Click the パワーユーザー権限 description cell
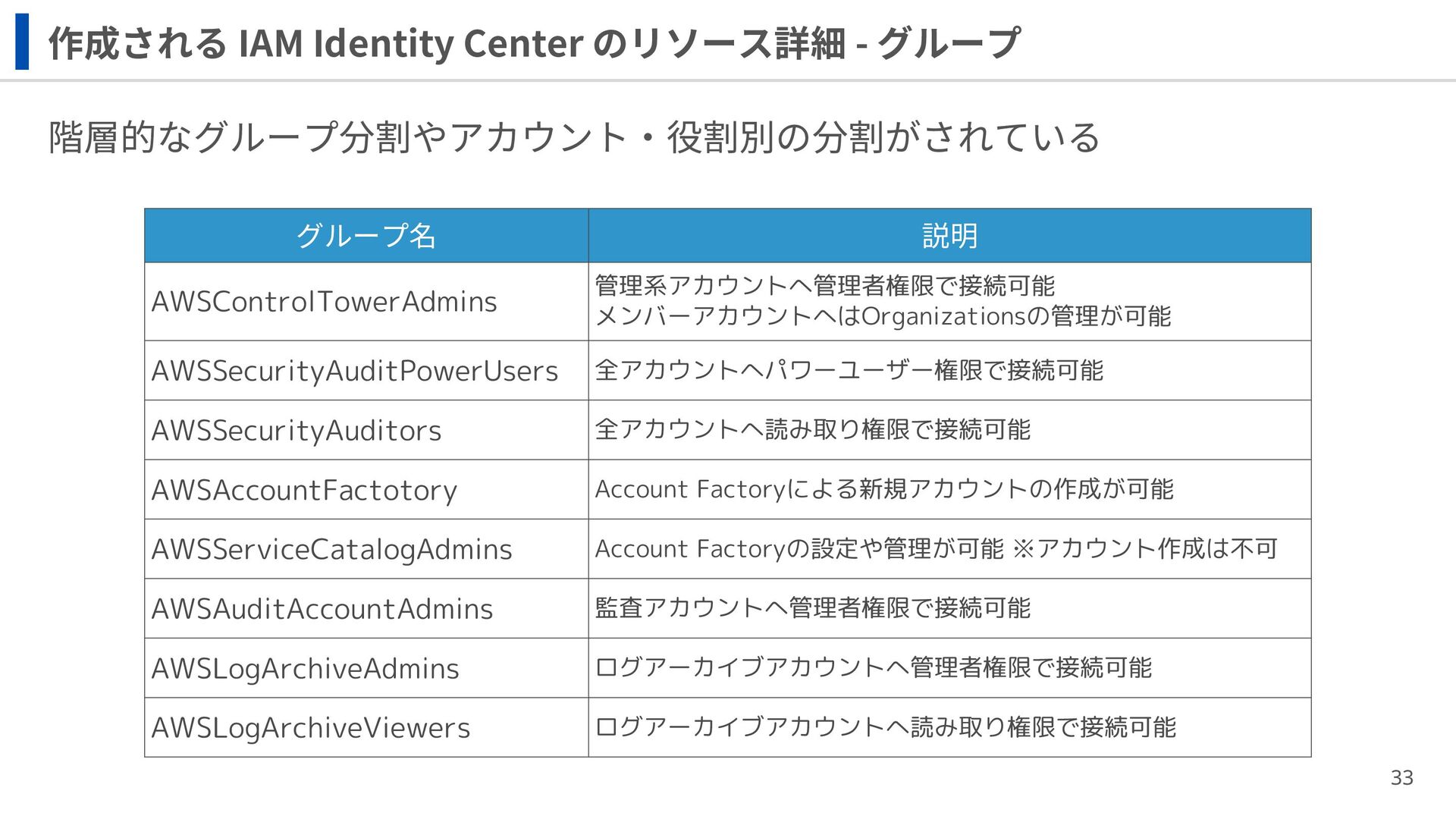This screenshot has width=1456, height=819. pos(849,370)
